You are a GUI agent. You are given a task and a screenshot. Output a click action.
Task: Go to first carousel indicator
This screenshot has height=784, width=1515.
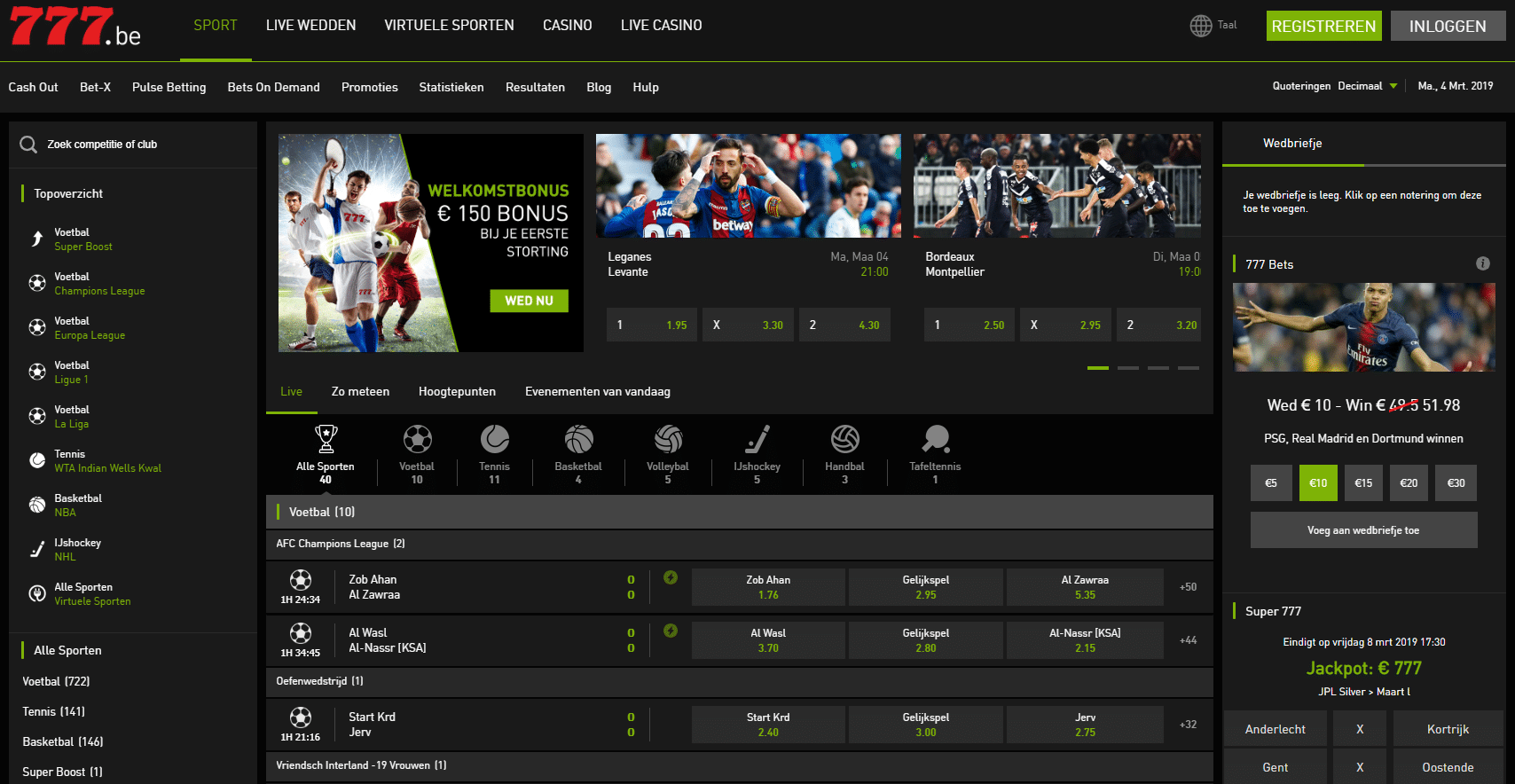(1098, 368)
